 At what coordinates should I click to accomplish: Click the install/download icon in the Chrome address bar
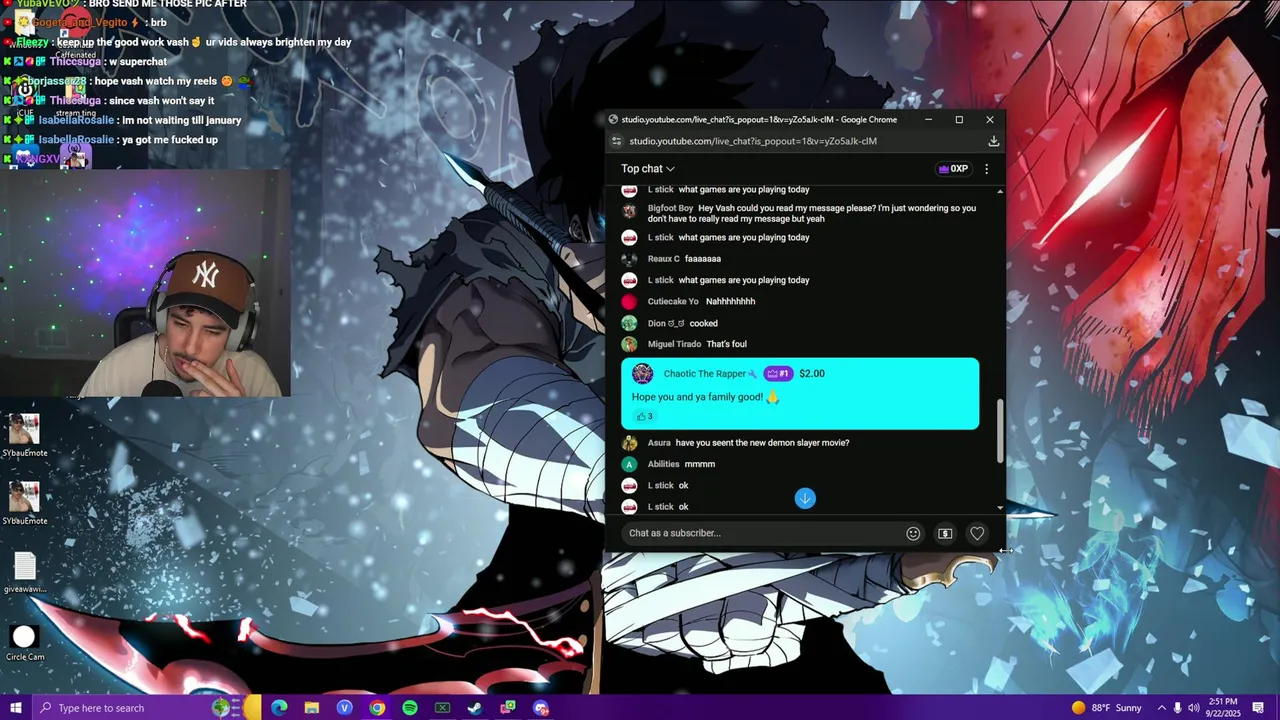click(993, 141)
